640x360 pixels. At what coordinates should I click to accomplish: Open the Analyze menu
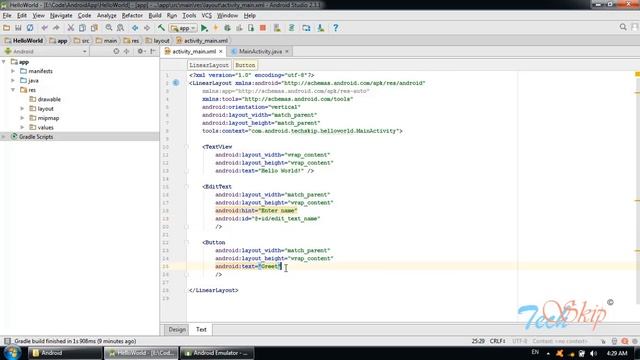tap(107, 16)
